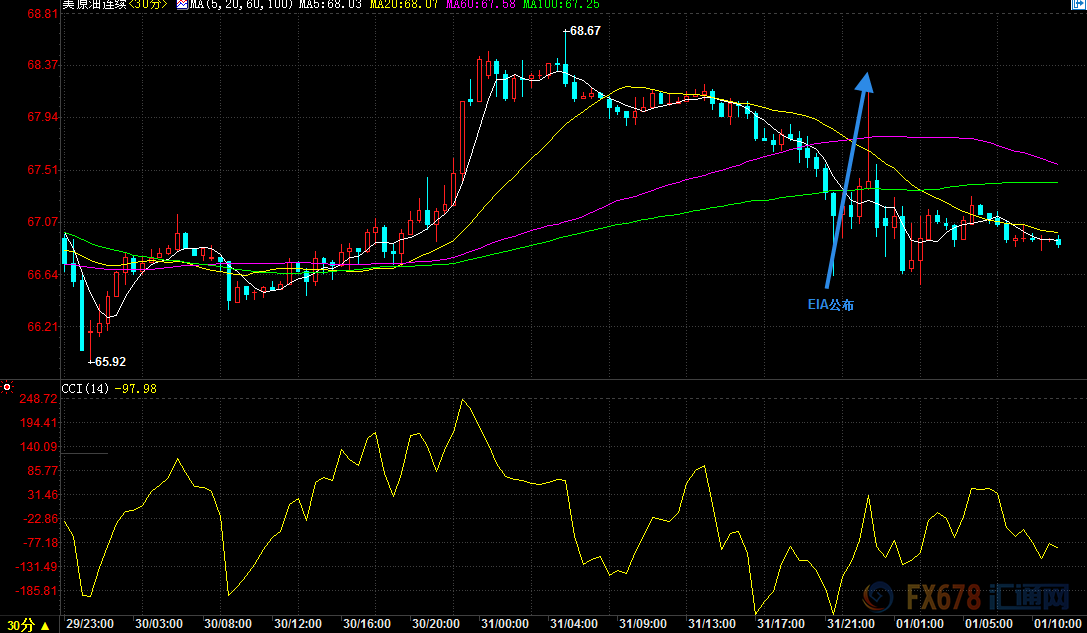1087x633 pixels.
Task: Click the MA5:68.03 white legend value
Action: tap(329, 5)
